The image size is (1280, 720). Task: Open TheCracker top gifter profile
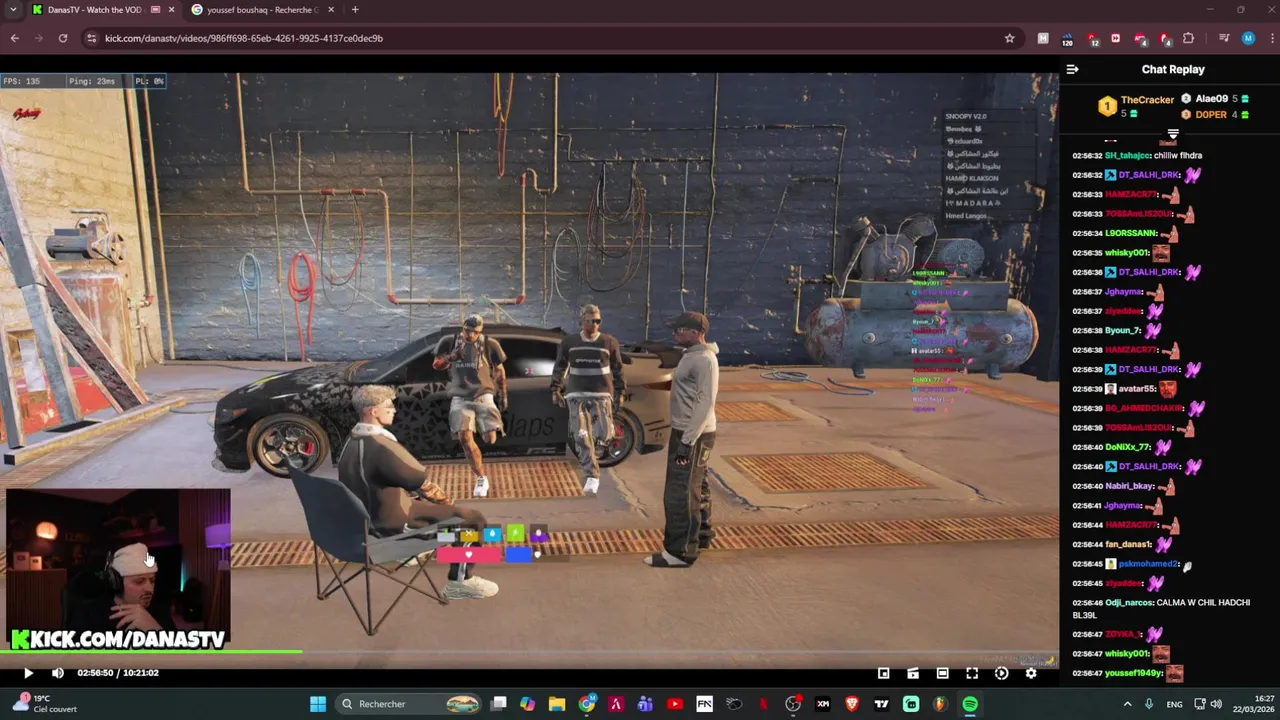[x=1147, y=100]
